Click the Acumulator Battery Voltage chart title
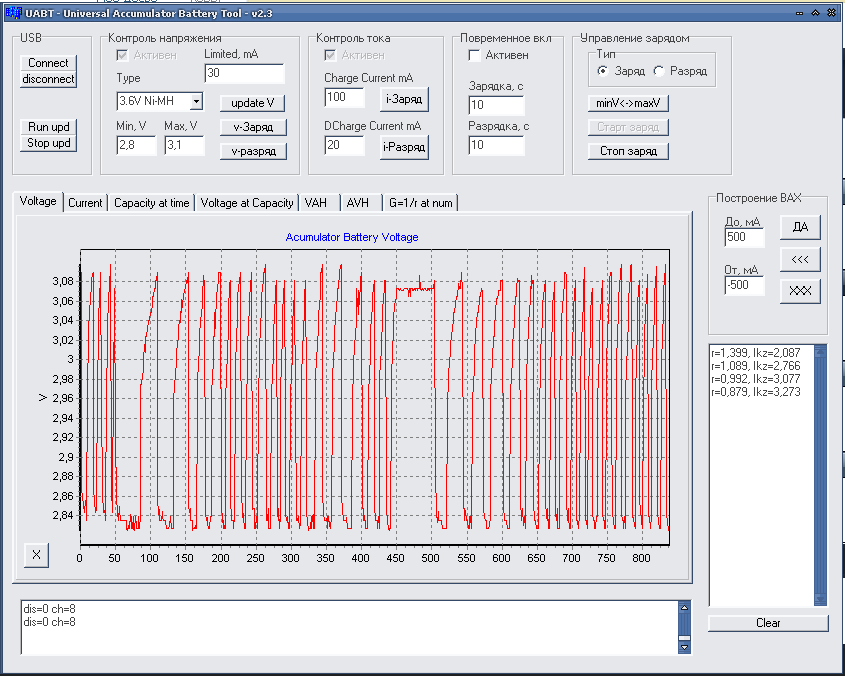 tap(352, 237)
